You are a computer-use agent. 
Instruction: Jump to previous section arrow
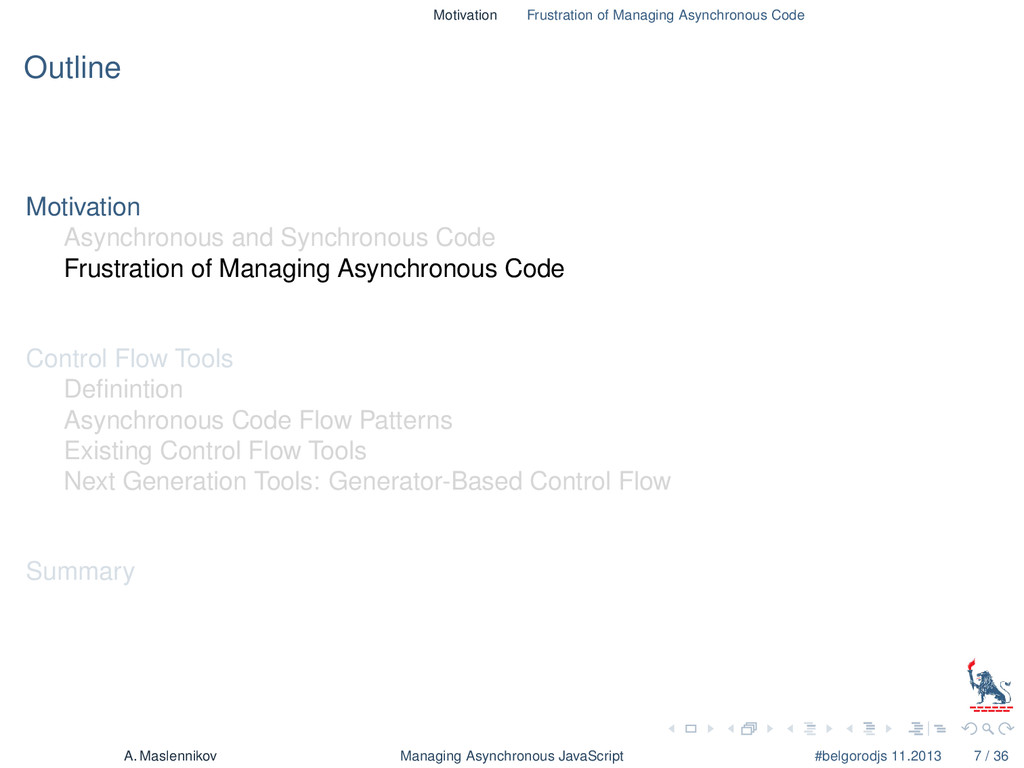click(x=850, y=728)
